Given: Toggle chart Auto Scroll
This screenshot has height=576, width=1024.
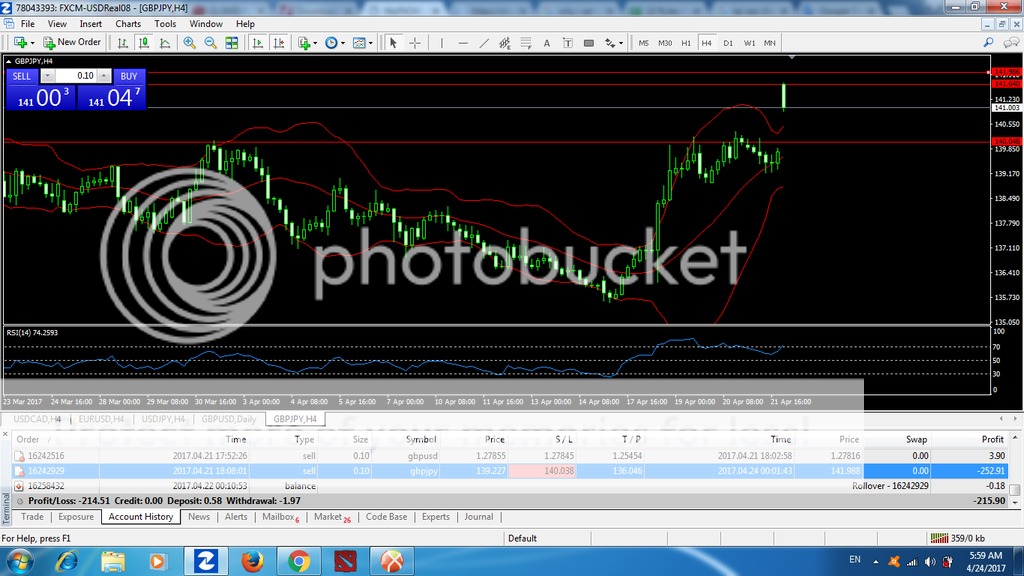Looking at the screenshot, I should [258, 43].
